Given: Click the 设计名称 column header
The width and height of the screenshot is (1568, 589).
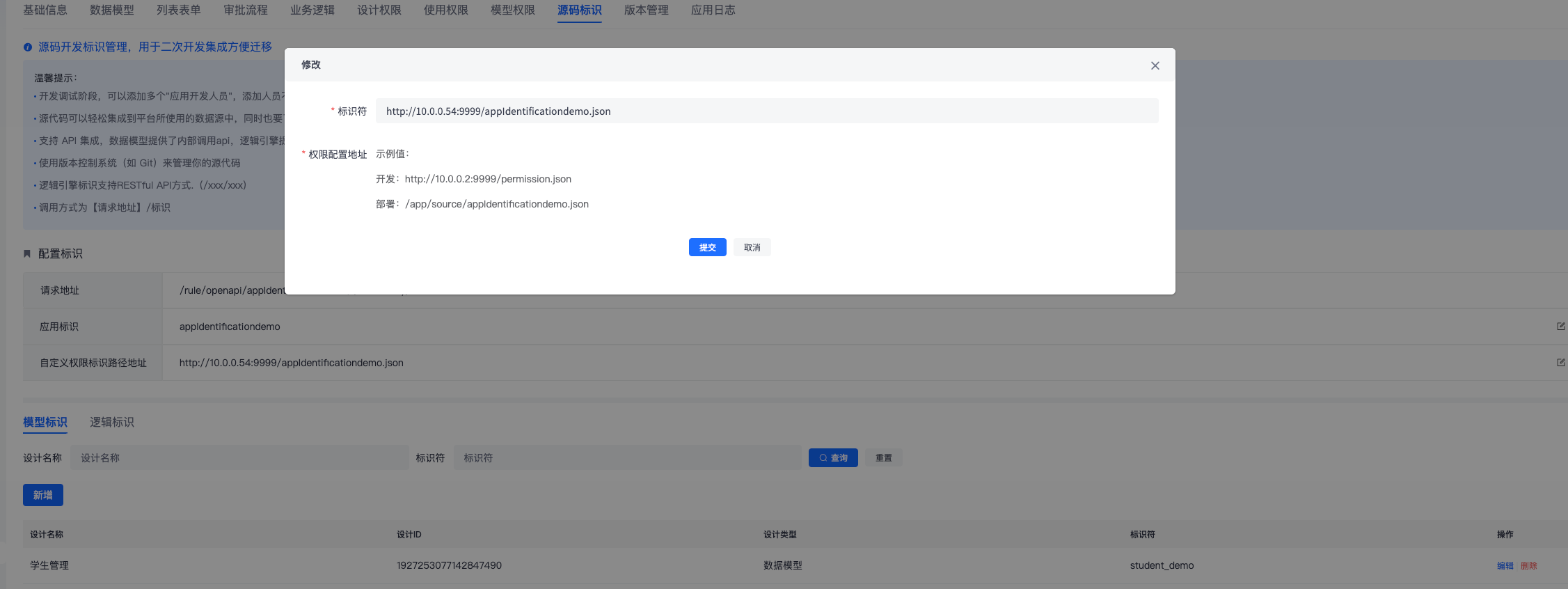Looking at the screenshot, I should (x=47, y=534).
